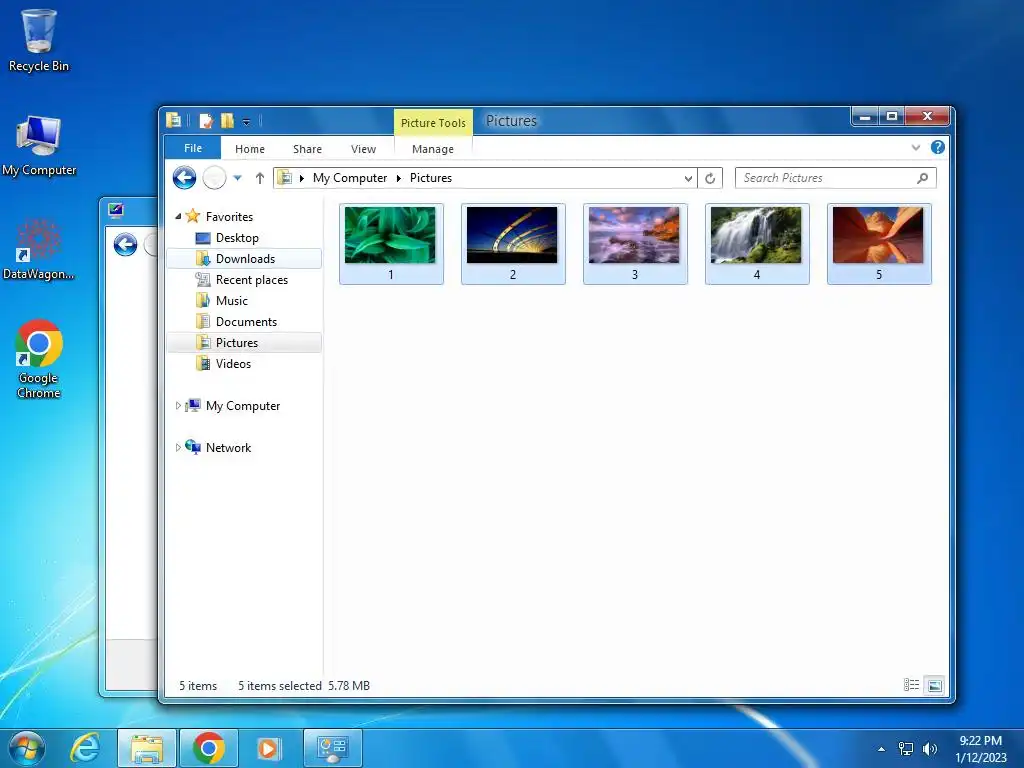Expand My Computer tree node
This screenshot has width=1024, height=768.
pyautogui.click(x=178, y=406)
